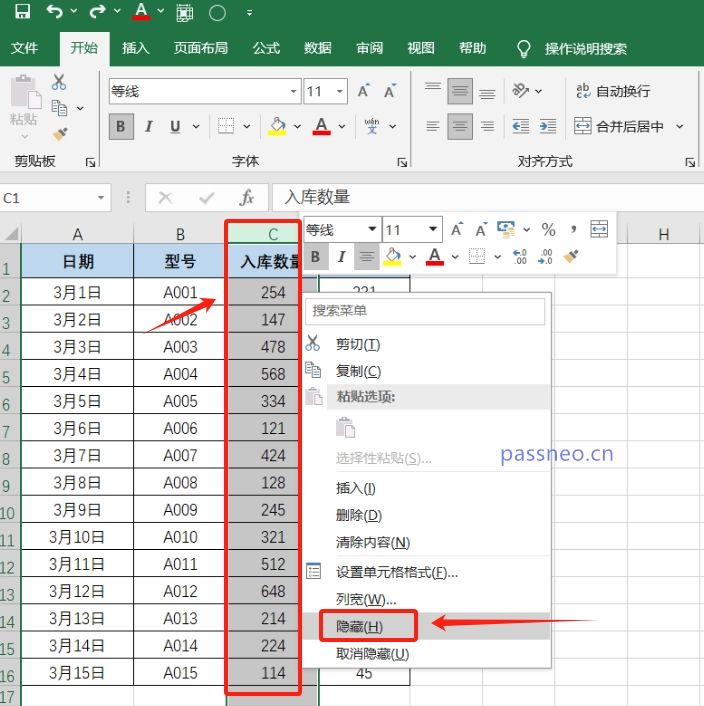Image resolution: width=704 pixels, height=706 pixels.
Task: Open the Paste options dropdown arrow
Action: tap(25, 136)
